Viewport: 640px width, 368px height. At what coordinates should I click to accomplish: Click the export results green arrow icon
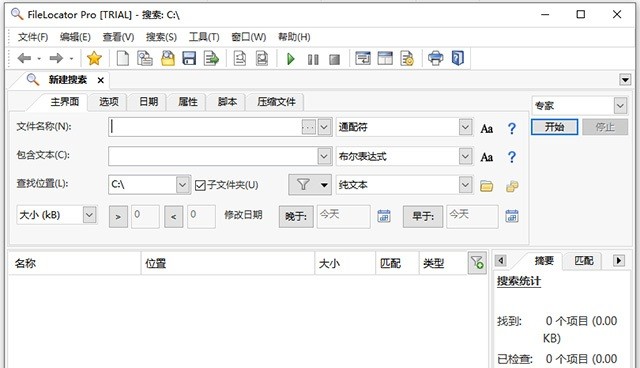211,59
